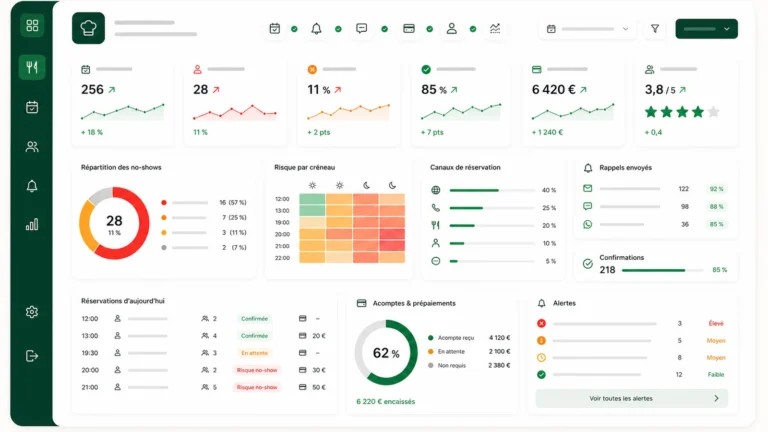The width and height of the screenshot is (768, 432).
Task: Click the 7 (25 %) legend row
Action: point(204,217)
